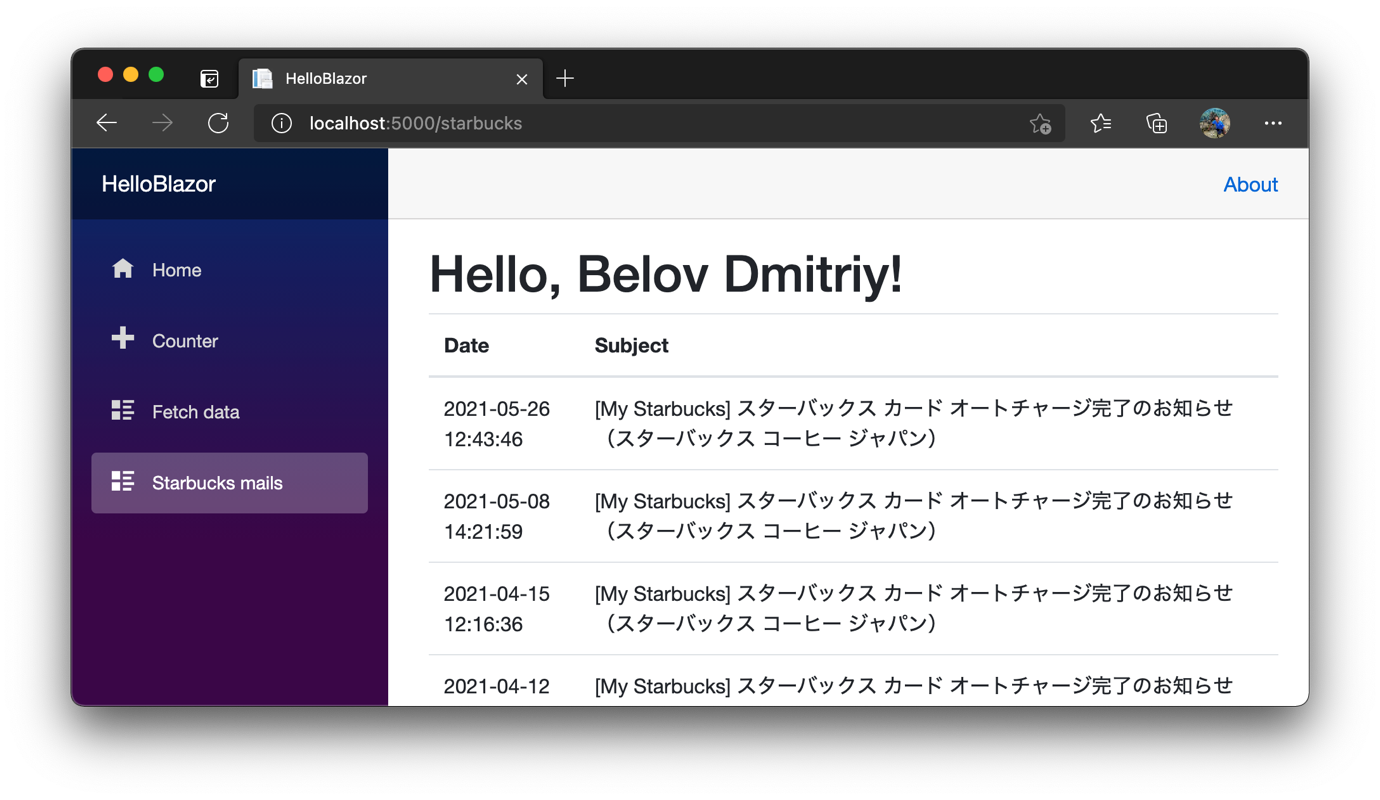Image resolution: width=1380 pixels, height=800 pixels.
Task: Open the Settings and more ellipsis menu
Action: [1273, 123]
